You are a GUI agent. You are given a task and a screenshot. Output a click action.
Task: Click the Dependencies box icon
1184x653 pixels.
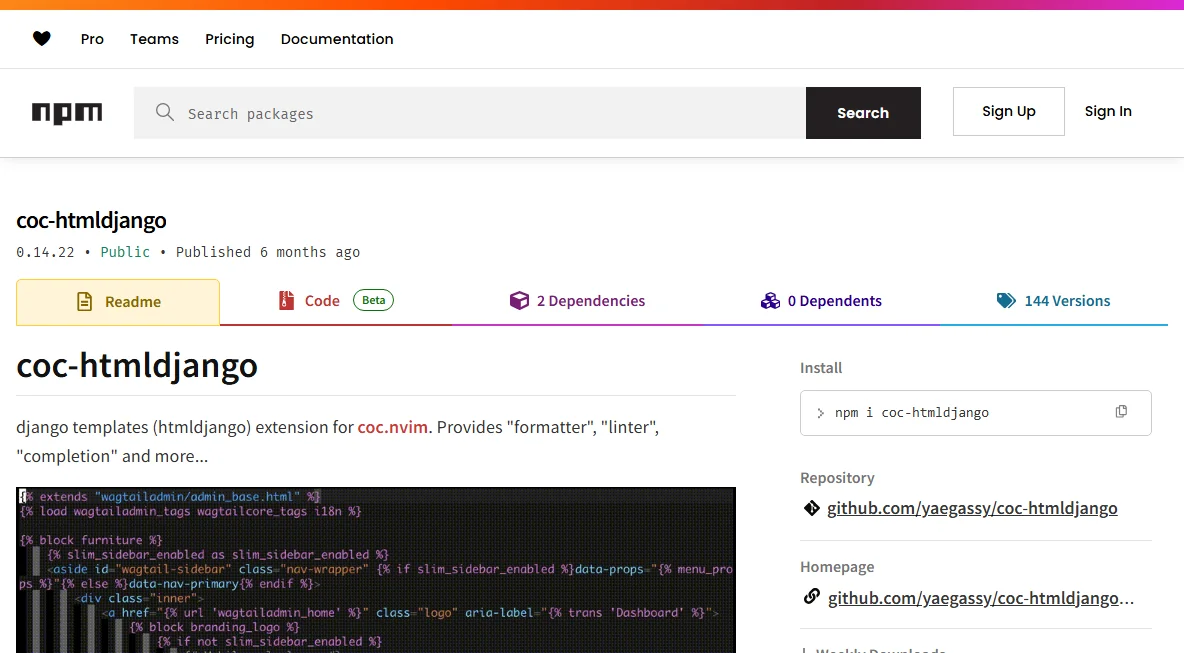pos(520,300)
